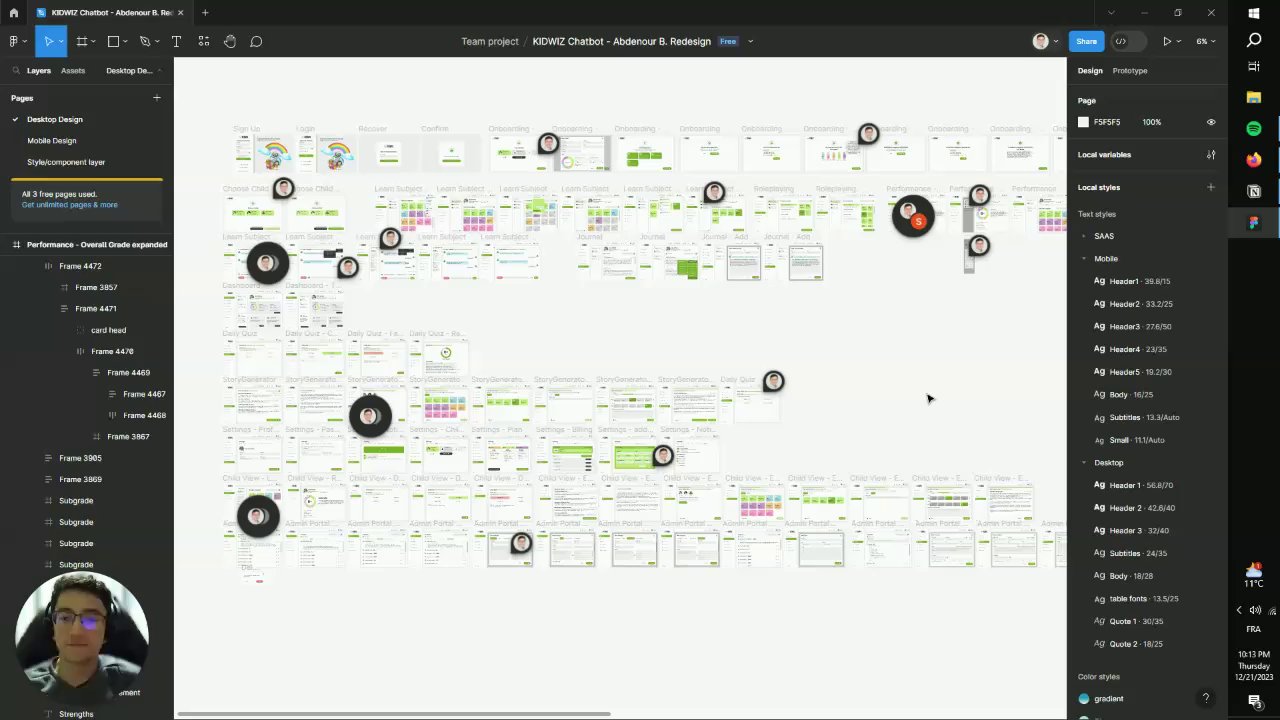Image resolution: width=1280 pixels, height=720 pixels.
Task: Open Notion from the taskbar
Action: [x=1254, y=191]
